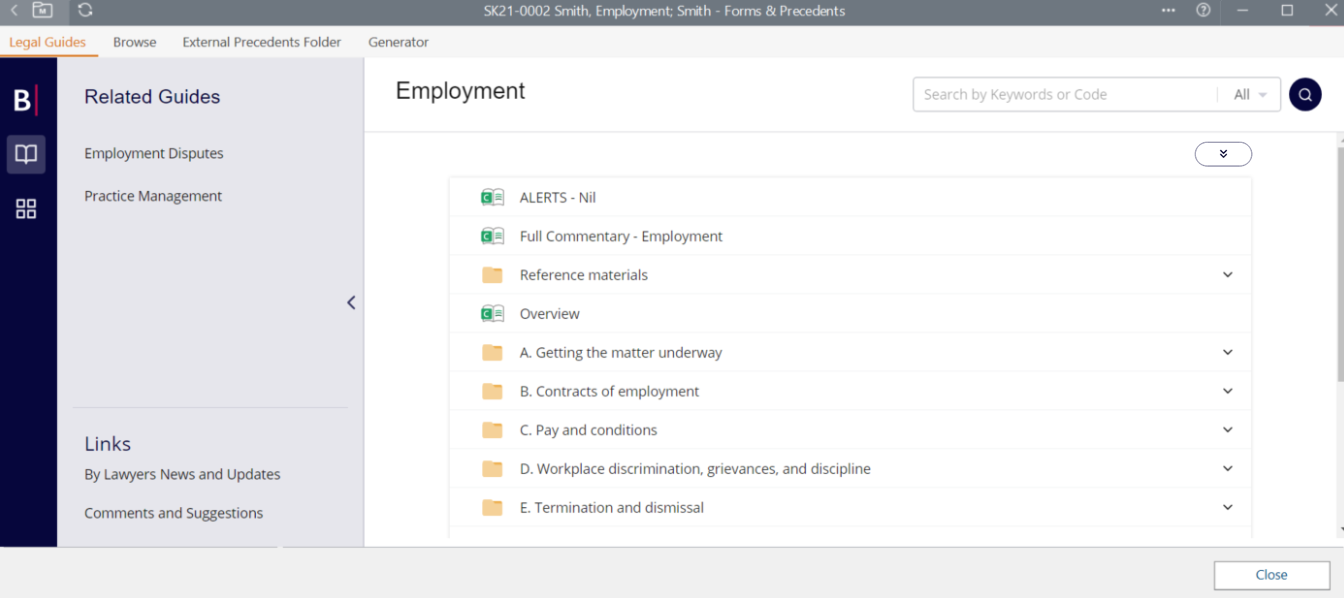The width and height of the screenshot is (1344, 598).
Task: Click the Close button at bottom right
Action: point(1271,575)
